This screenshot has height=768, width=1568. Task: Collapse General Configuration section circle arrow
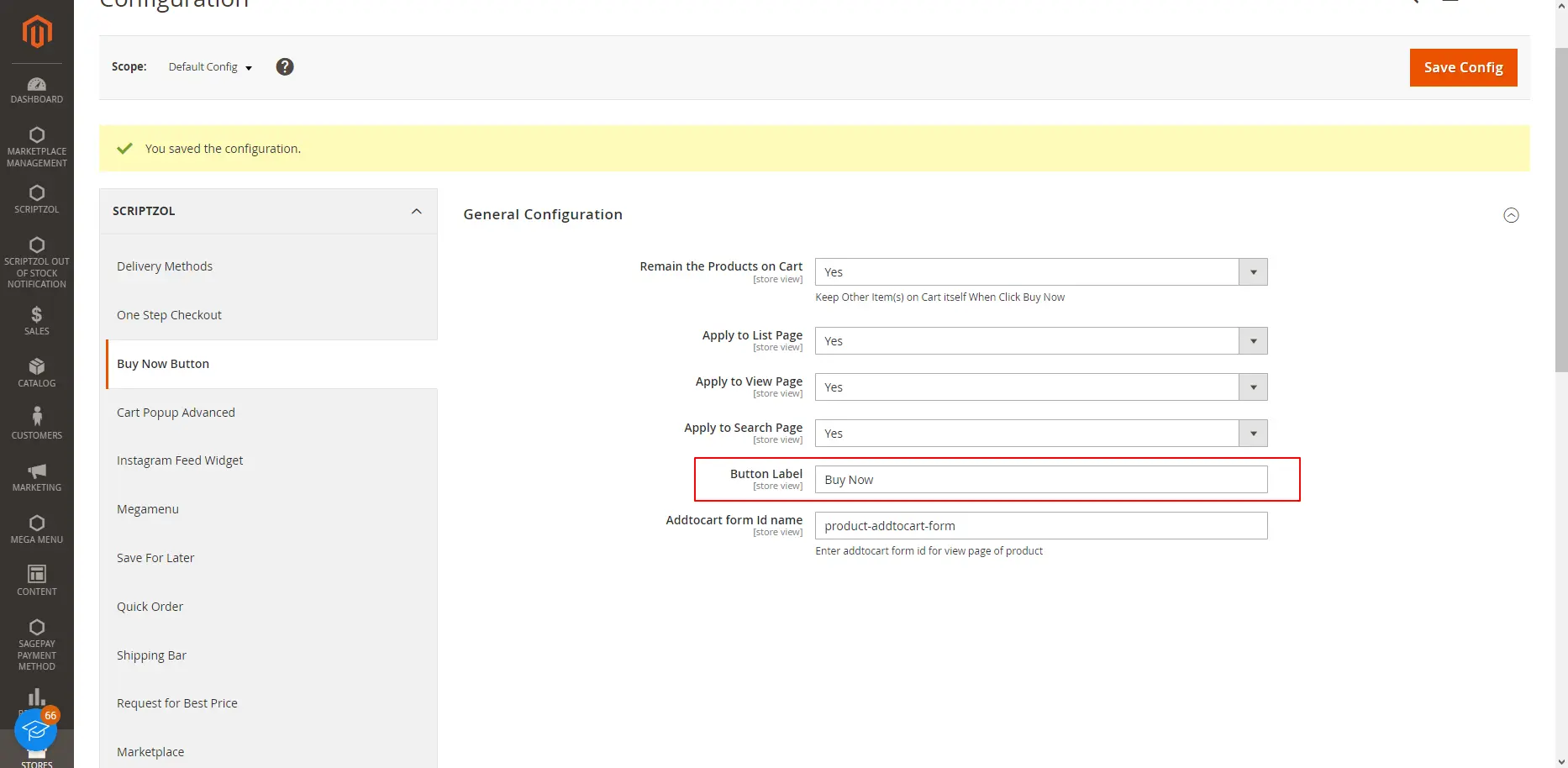pyautogui.click(x=1511, y=215)
